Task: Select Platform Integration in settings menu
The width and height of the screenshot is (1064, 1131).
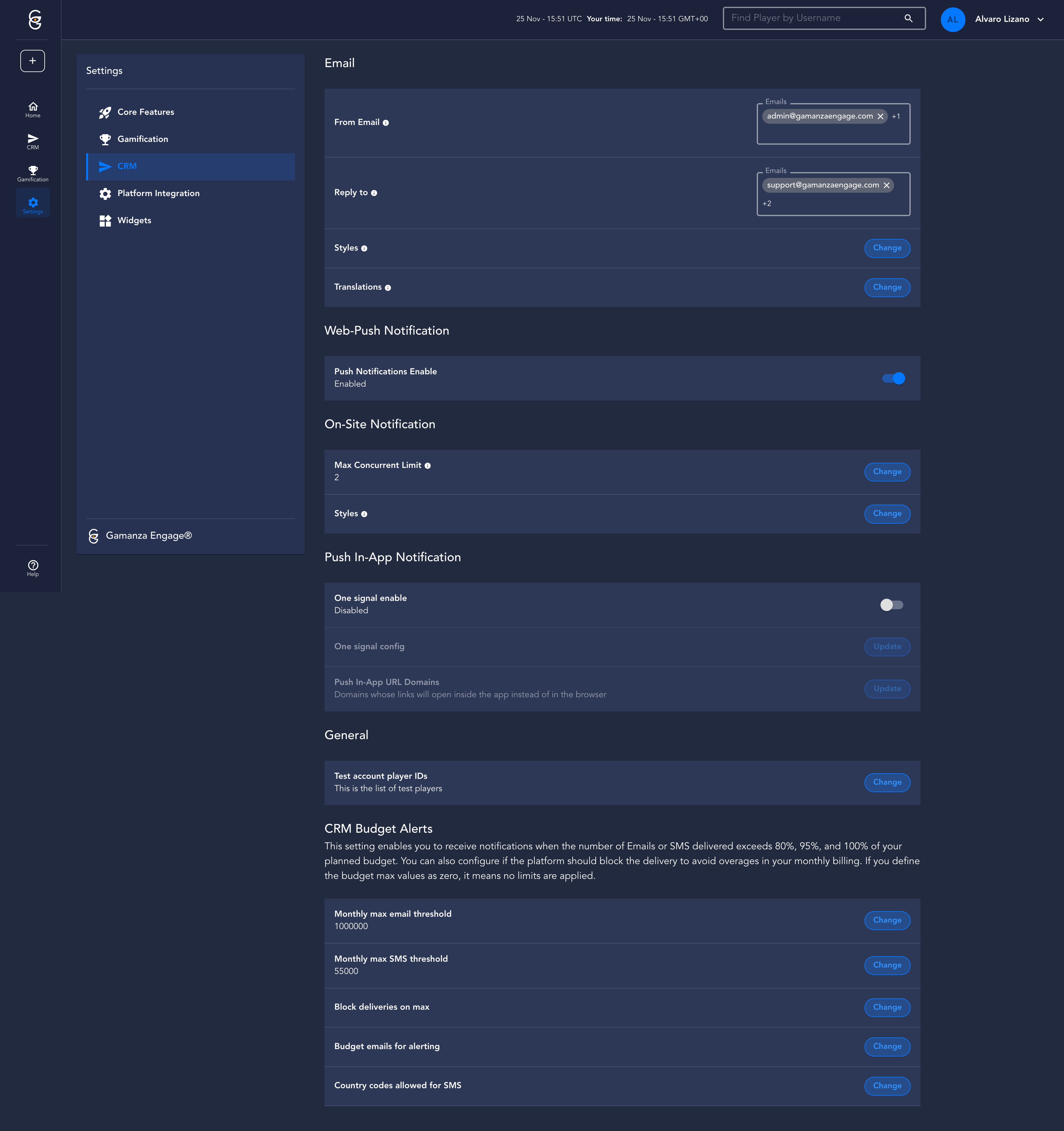Action: click(158, 193)
